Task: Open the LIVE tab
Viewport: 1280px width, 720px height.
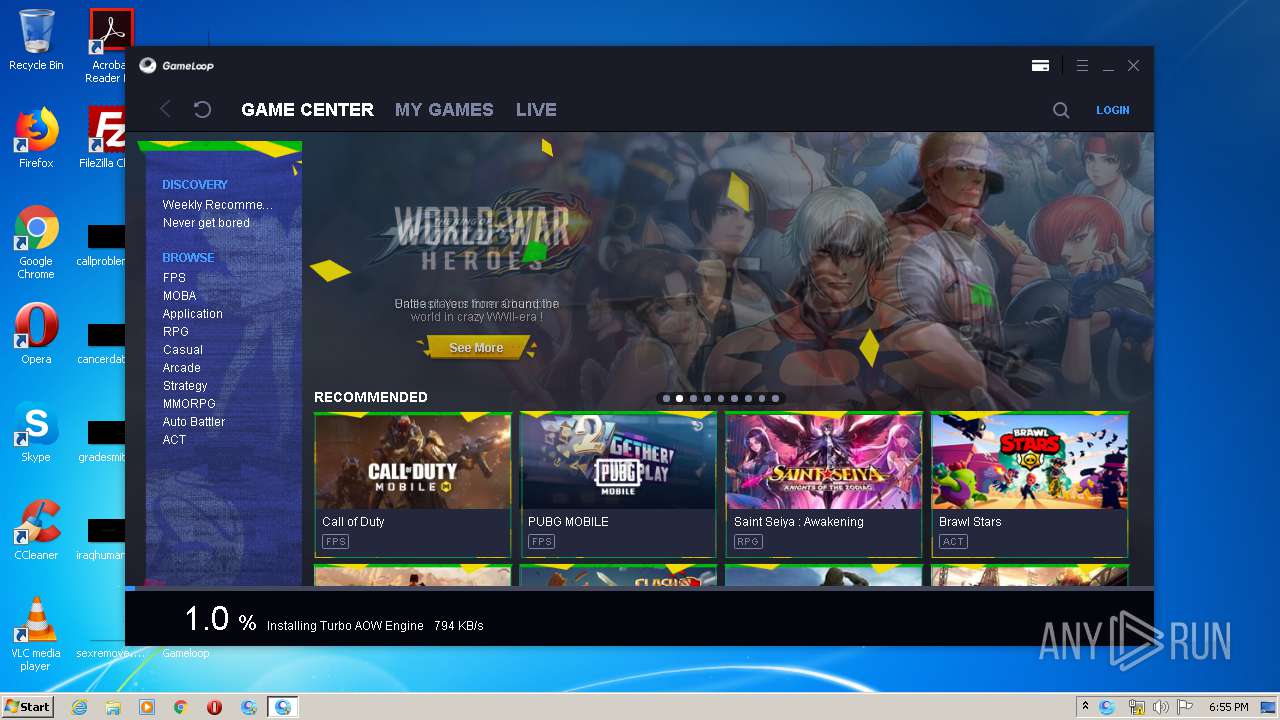Action: point(536,110)
